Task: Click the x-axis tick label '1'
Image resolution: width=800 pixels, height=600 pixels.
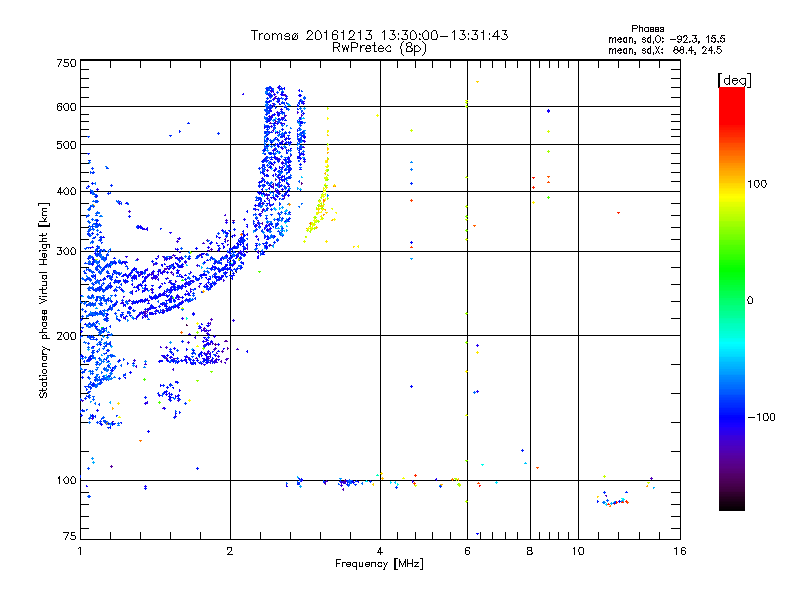Action: [x=80, y=551]
